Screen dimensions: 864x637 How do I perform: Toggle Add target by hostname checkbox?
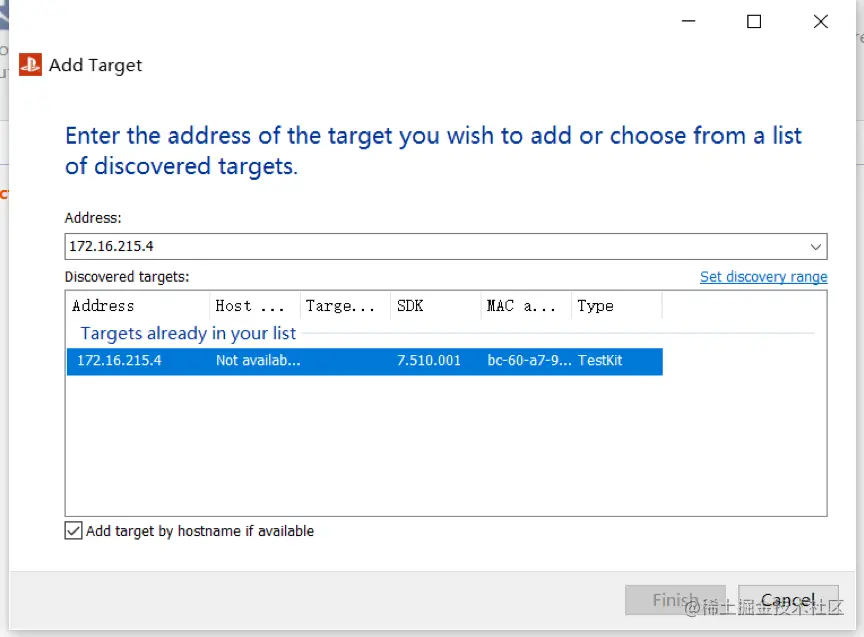click(73, 531)
